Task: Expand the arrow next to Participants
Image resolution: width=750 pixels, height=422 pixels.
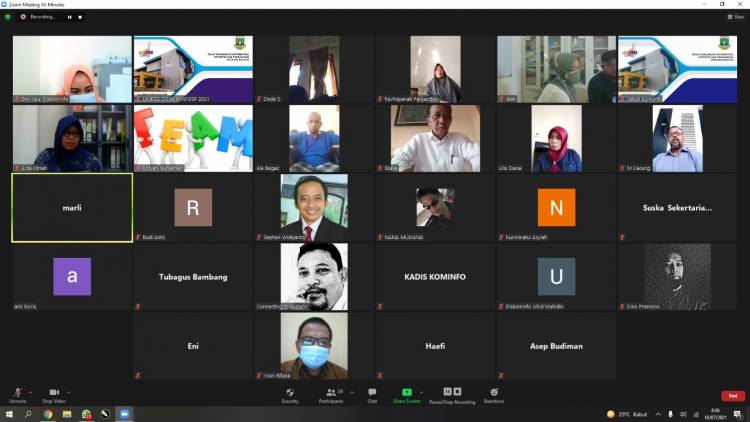Action: [352, 392]
